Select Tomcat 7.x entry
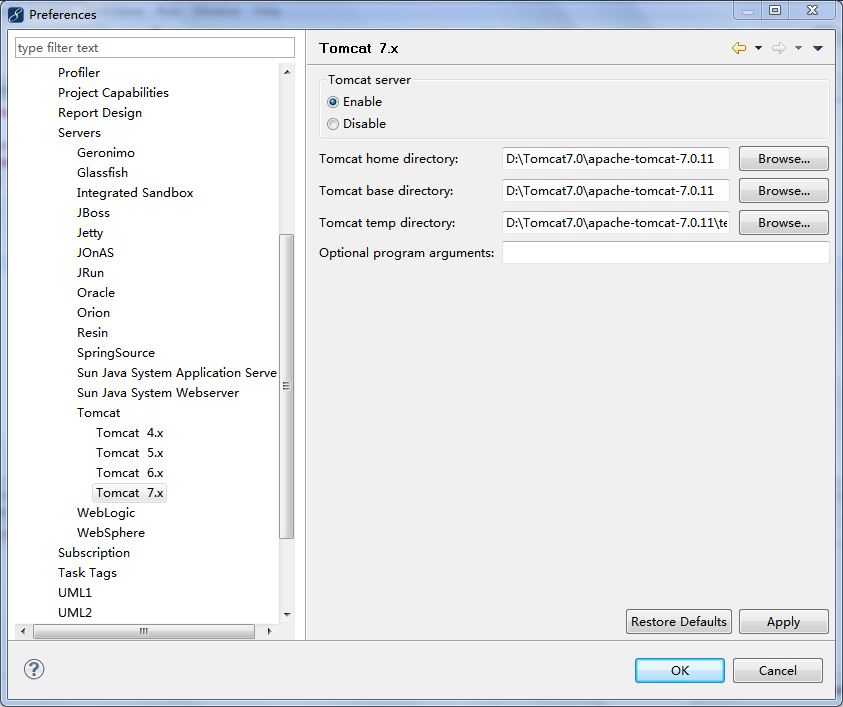843x707 pixels. [130, 493]
